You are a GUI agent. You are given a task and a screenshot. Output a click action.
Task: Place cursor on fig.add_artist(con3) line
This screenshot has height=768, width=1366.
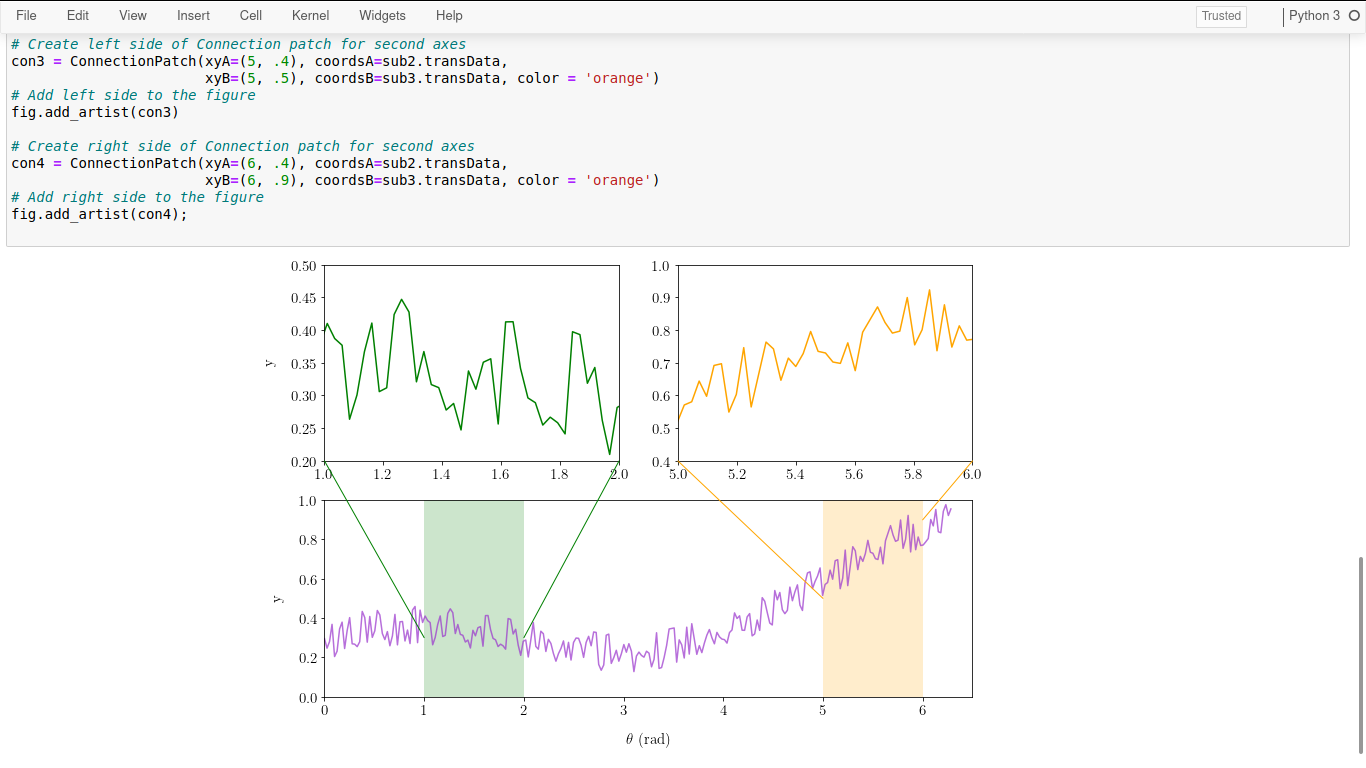95,112
